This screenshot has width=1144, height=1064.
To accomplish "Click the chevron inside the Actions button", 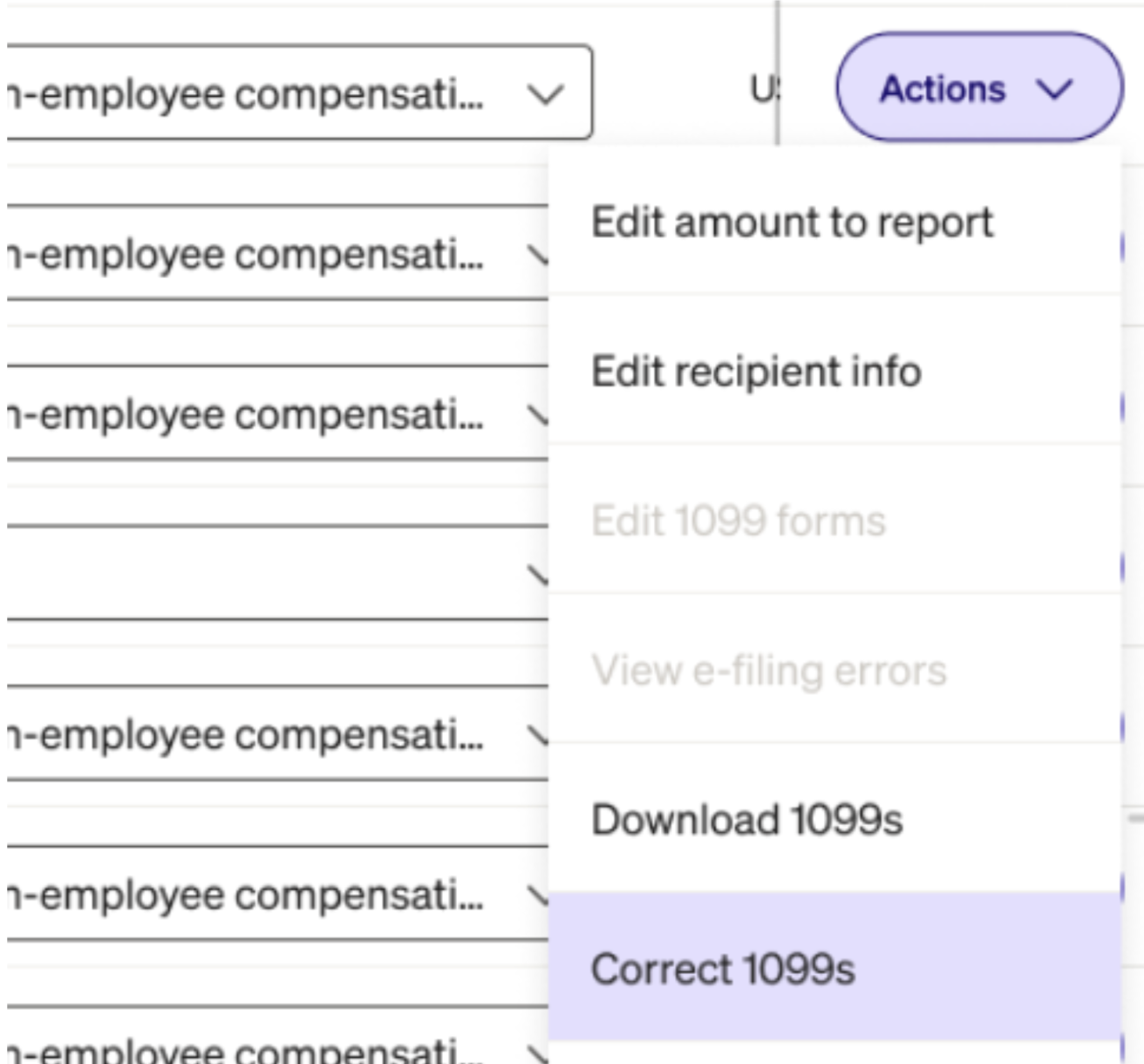I will click(x=1055, y=89).
